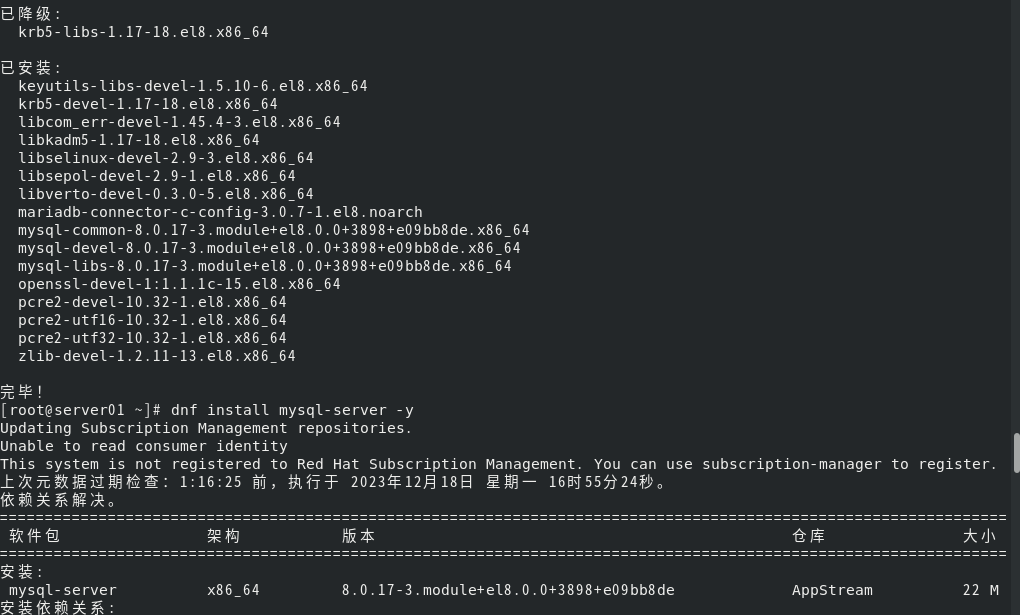
Task: Click the mysql-common package line
Action: (274, 230)
